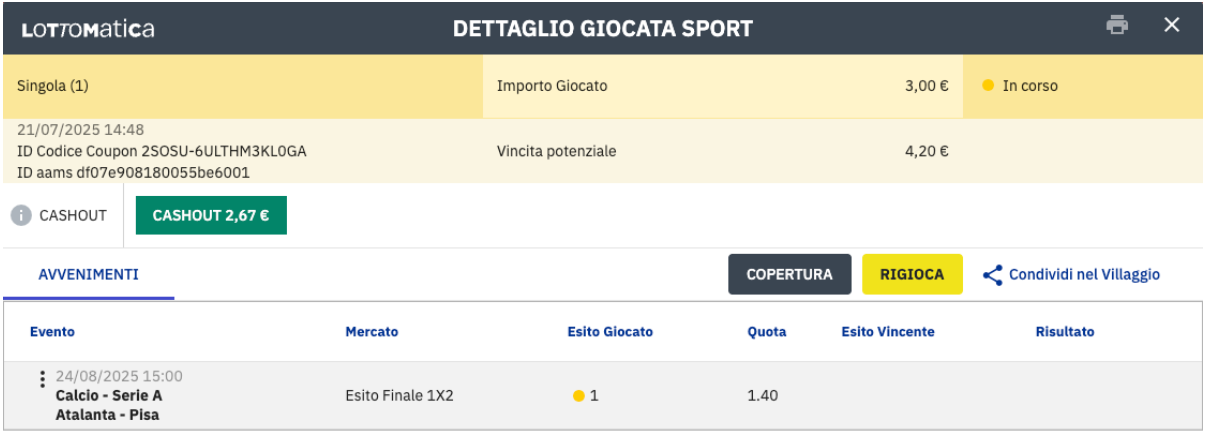Viewport: 1207px width, 433px height.
Task: Click the Quota column header
Action: pos(767,332)
